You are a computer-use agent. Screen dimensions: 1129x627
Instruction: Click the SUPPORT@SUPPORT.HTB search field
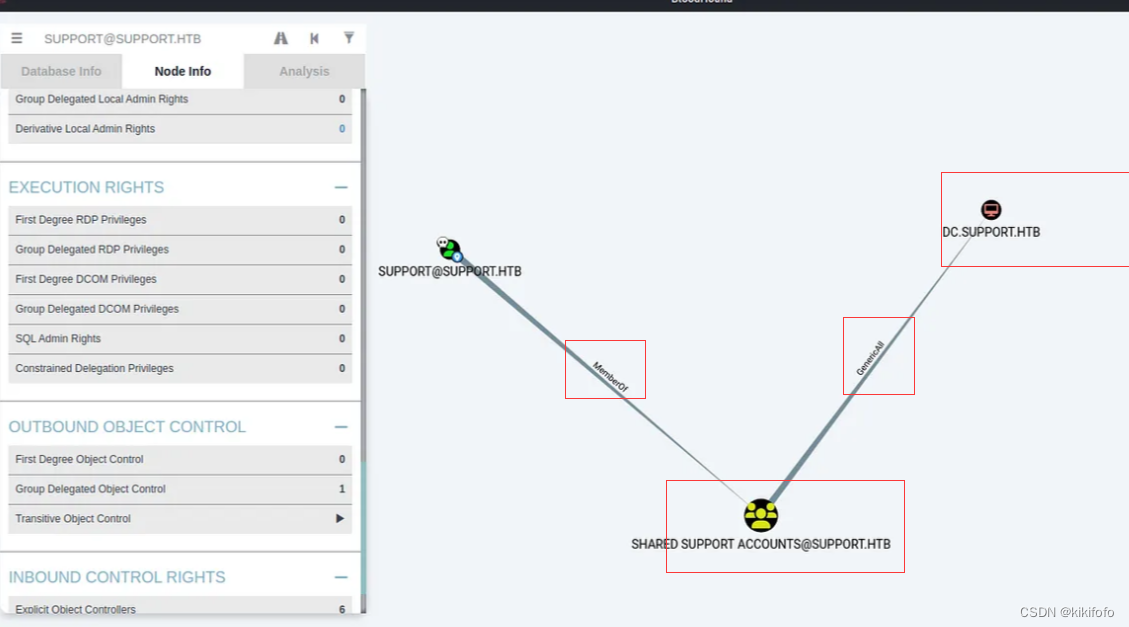(x=148, y=39)
